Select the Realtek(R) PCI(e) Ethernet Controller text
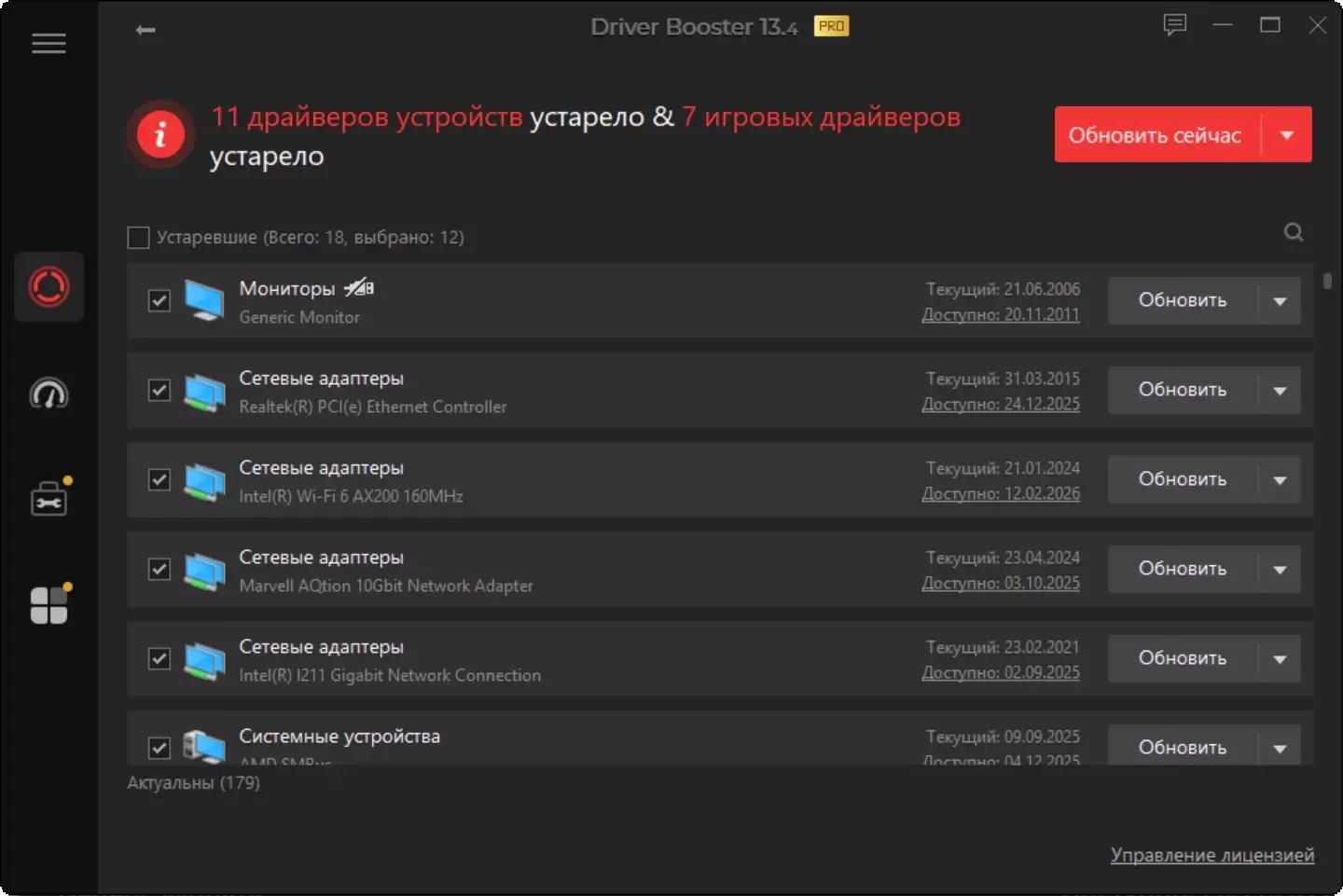 point(373,407)
